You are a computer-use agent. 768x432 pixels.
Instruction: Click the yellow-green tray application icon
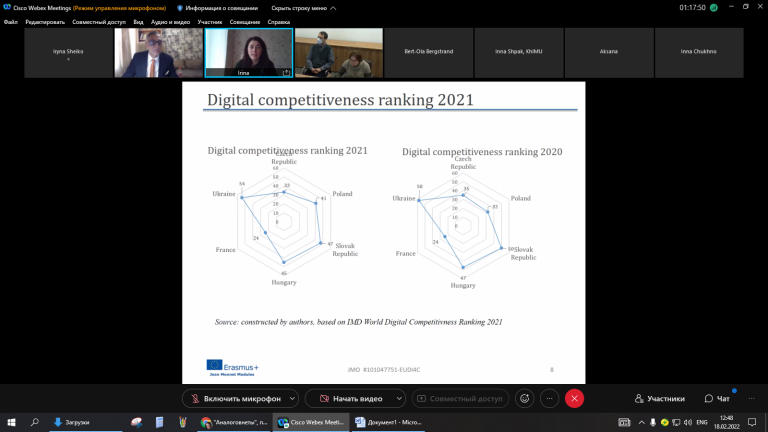tap(665, 422)
